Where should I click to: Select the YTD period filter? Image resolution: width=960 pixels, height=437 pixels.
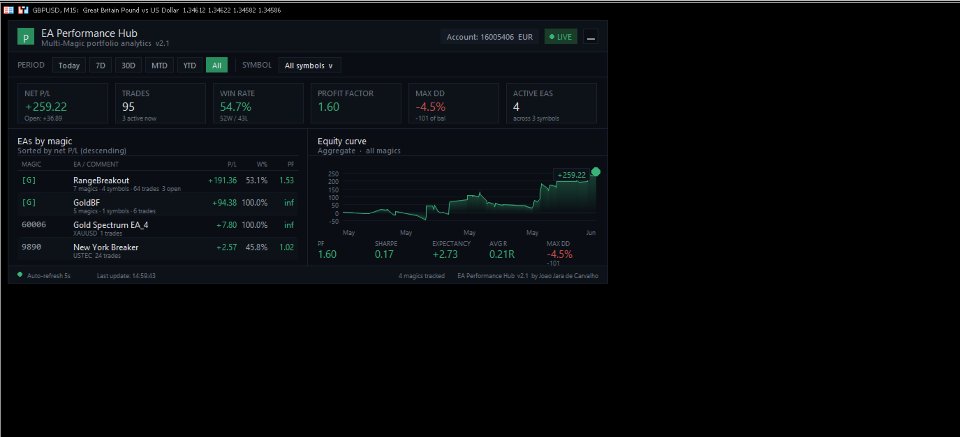pos(190,65)
